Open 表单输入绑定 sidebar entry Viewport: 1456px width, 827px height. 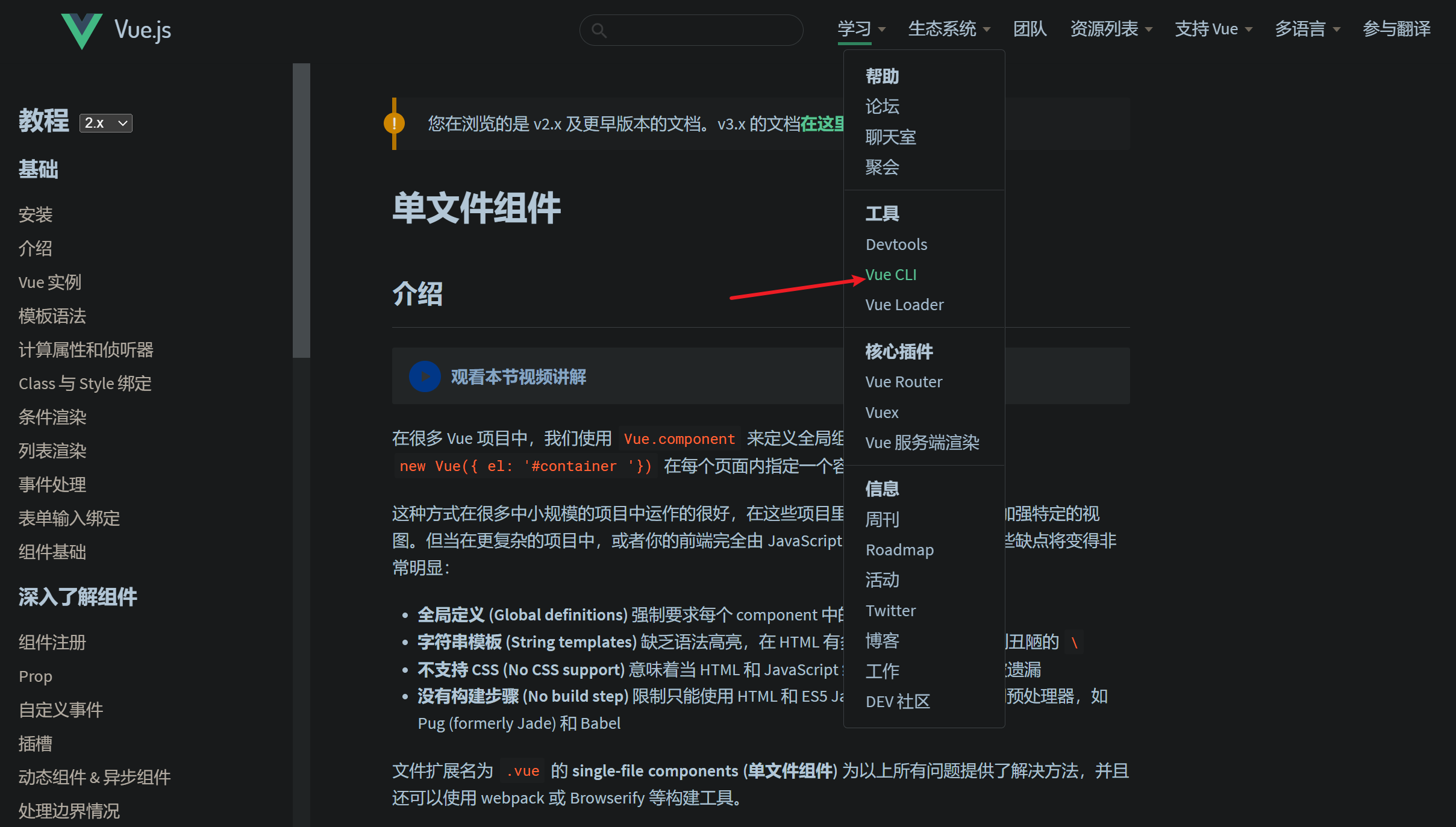[x=69, y=518]
